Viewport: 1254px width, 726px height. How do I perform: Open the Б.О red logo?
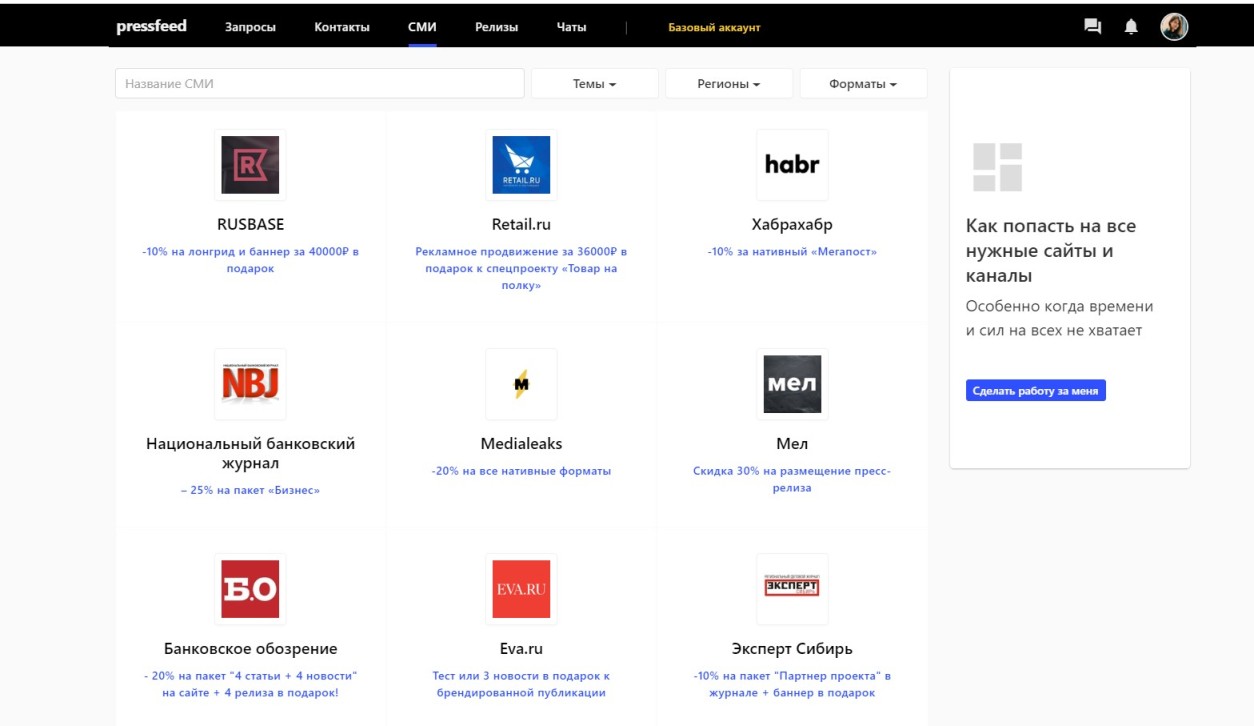(250, 589)
